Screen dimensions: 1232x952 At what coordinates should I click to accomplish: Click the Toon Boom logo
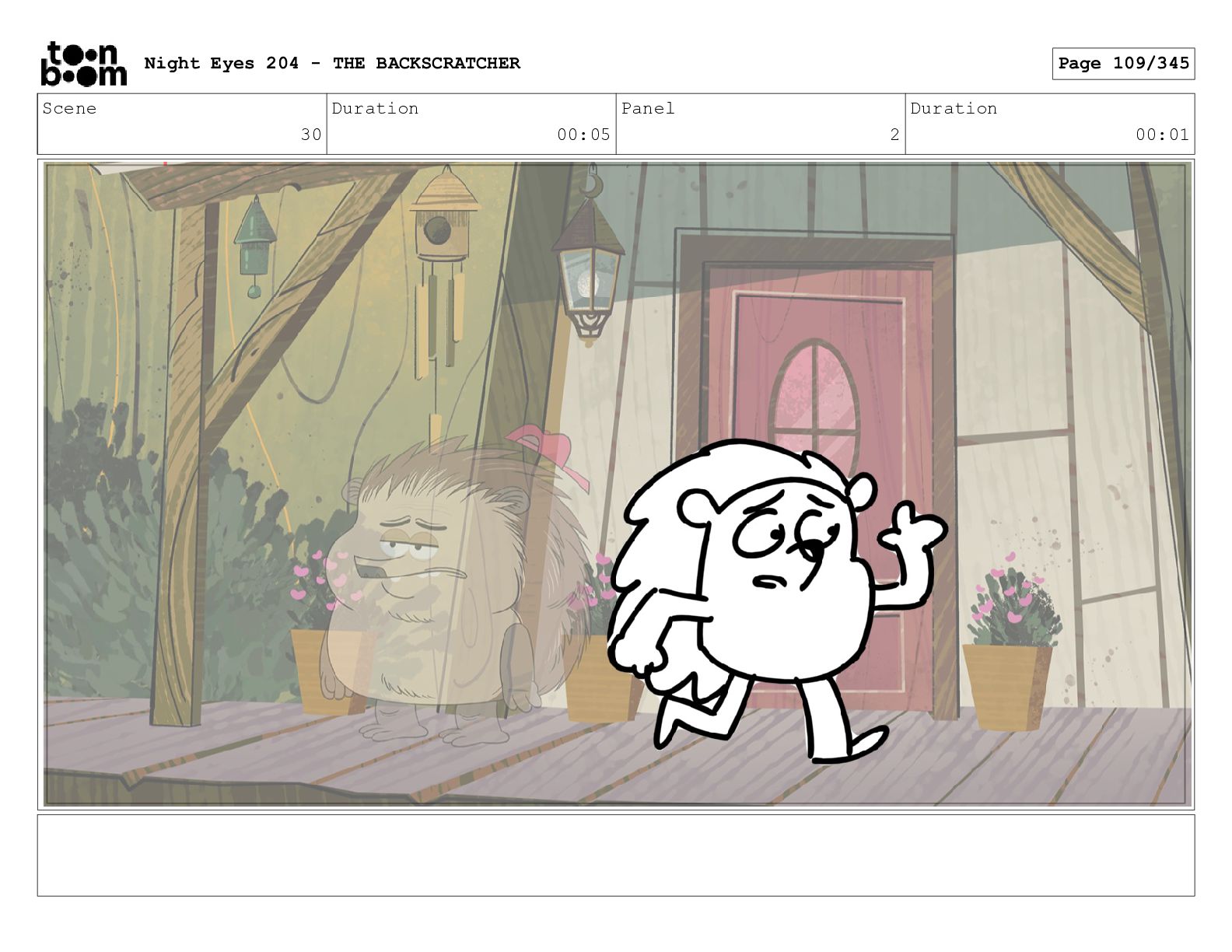click(83, 63)
